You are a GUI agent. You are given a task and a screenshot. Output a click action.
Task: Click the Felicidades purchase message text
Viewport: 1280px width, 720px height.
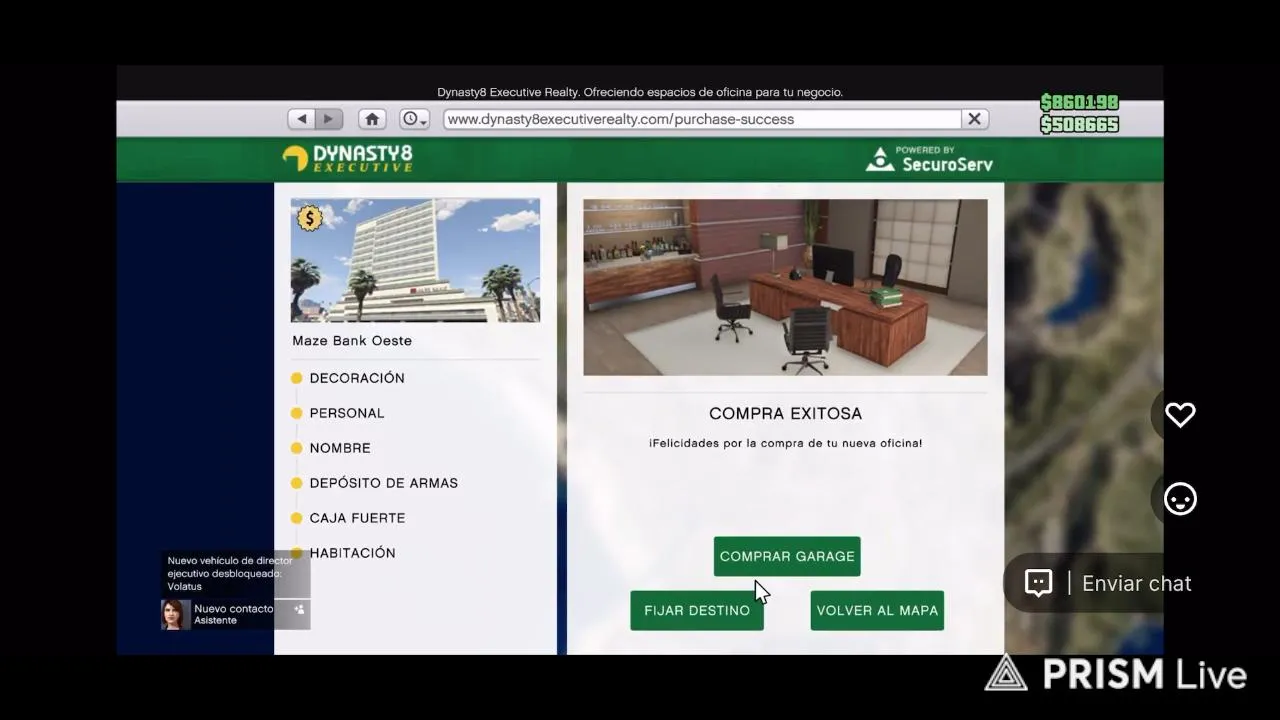pyautogui.click(x=785, y=443)
